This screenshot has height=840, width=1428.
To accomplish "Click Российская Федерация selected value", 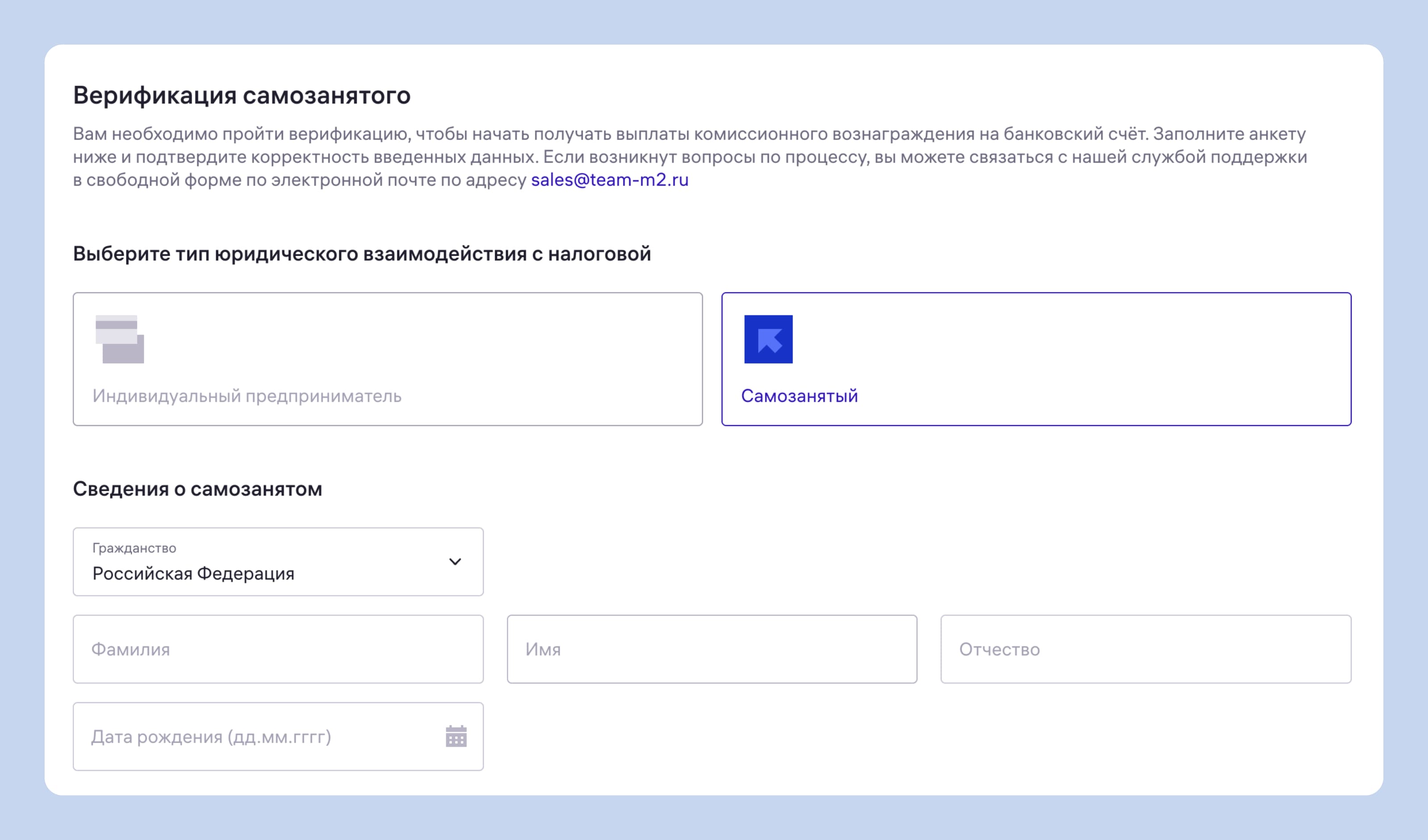I will 193,574.
